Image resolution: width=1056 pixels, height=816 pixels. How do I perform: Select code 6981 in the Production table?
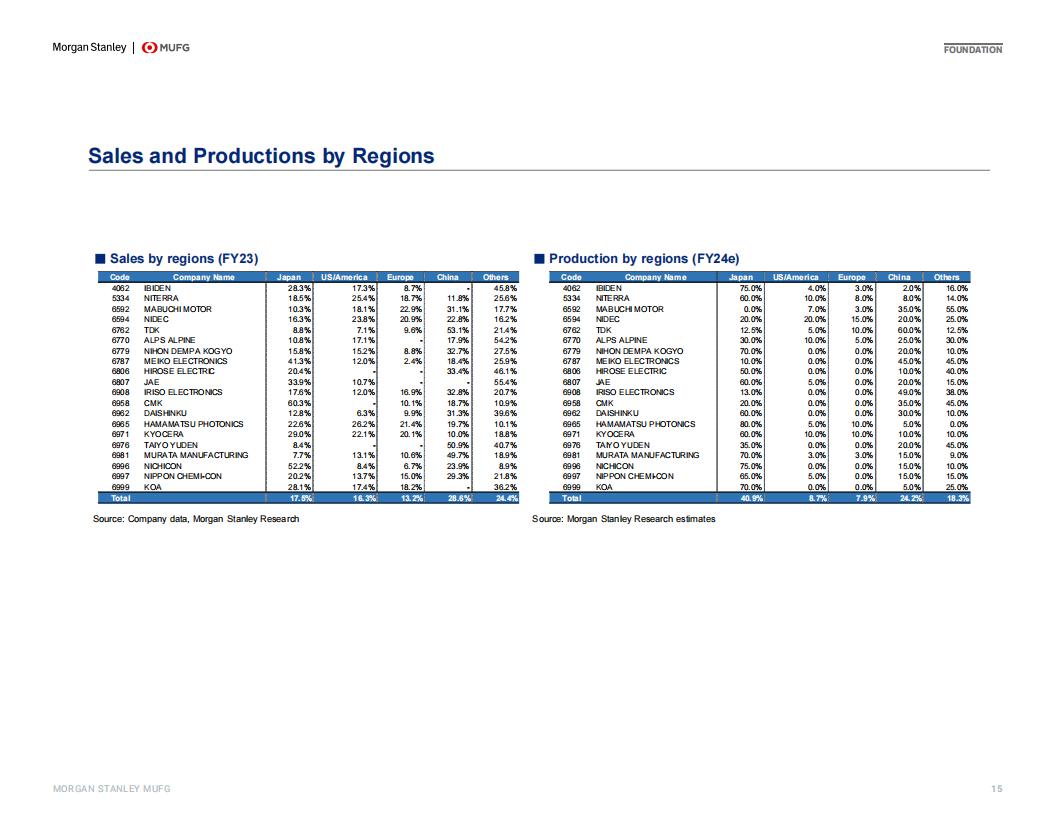click(x=571, y=455)
